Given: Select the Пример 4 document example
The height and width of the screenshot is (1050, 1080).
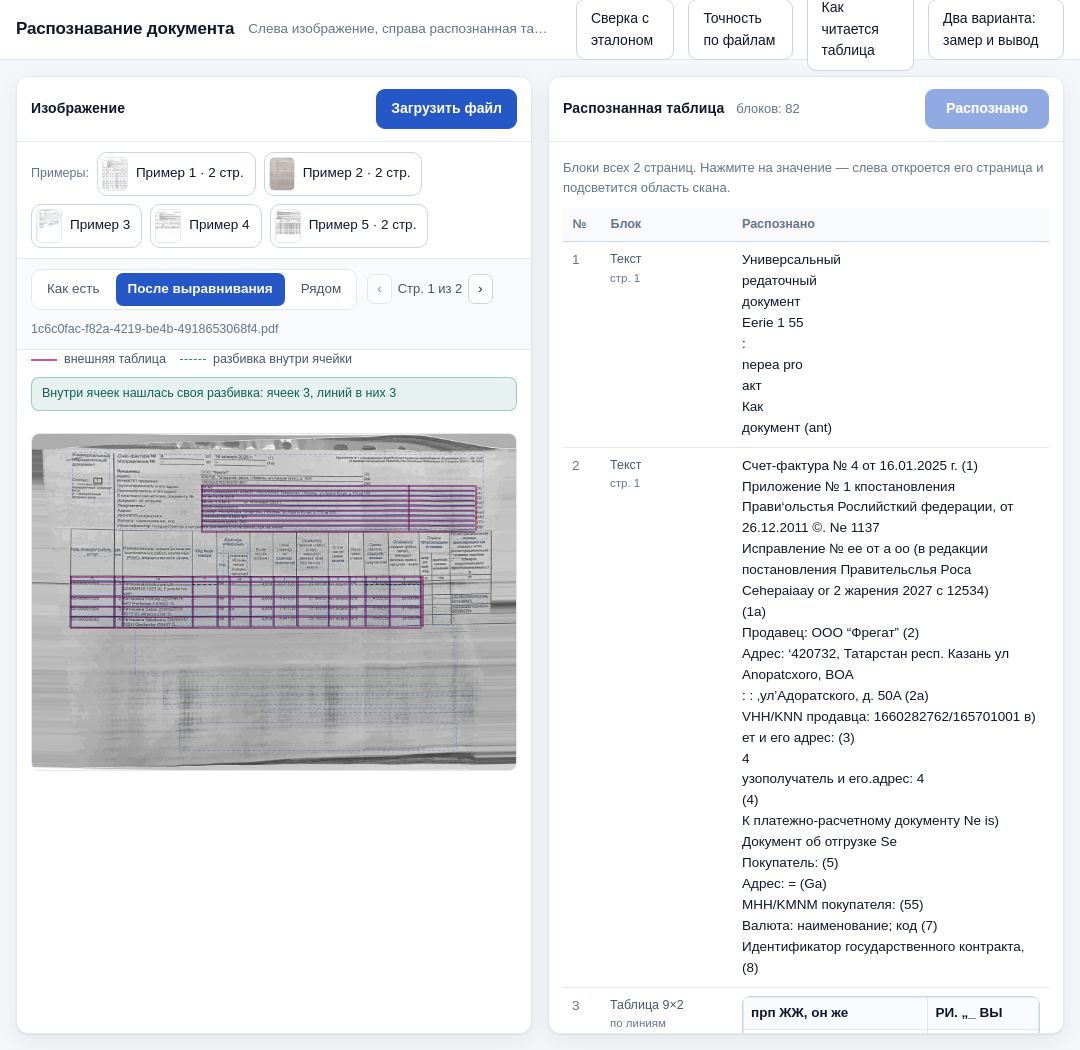Looking at the screenshot, I should click(206, 226).
